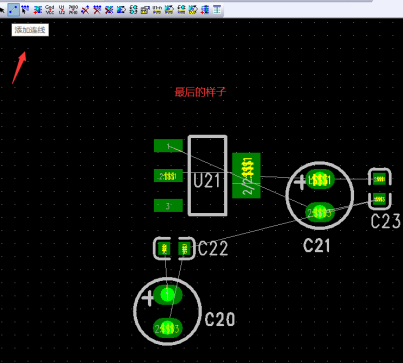
Task: Select the positive pad of C21
Action: click(320, 180)
